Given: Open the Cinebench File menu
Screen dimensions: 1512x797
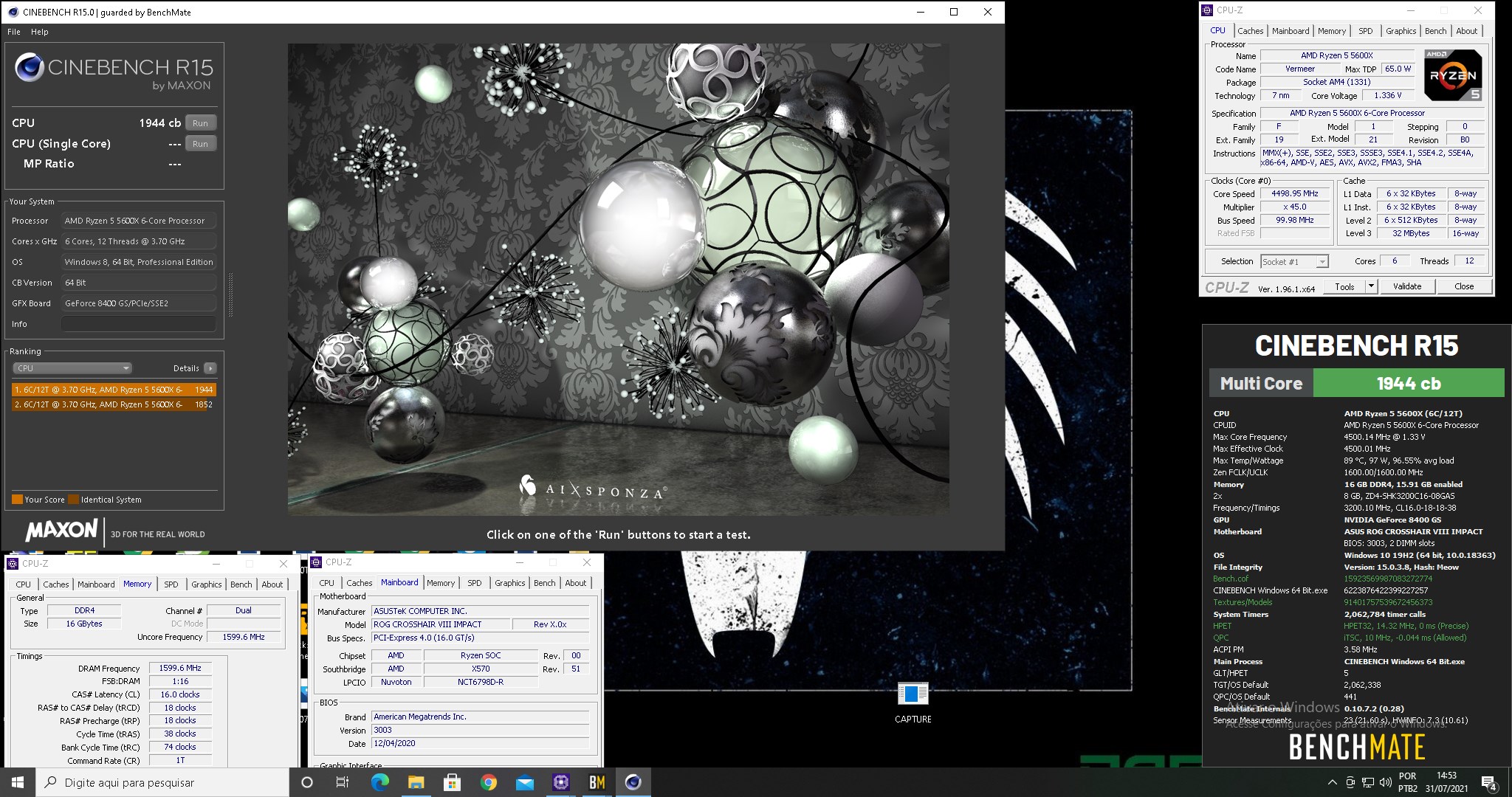Looking at the screenshot, I should tap(14, 32).
